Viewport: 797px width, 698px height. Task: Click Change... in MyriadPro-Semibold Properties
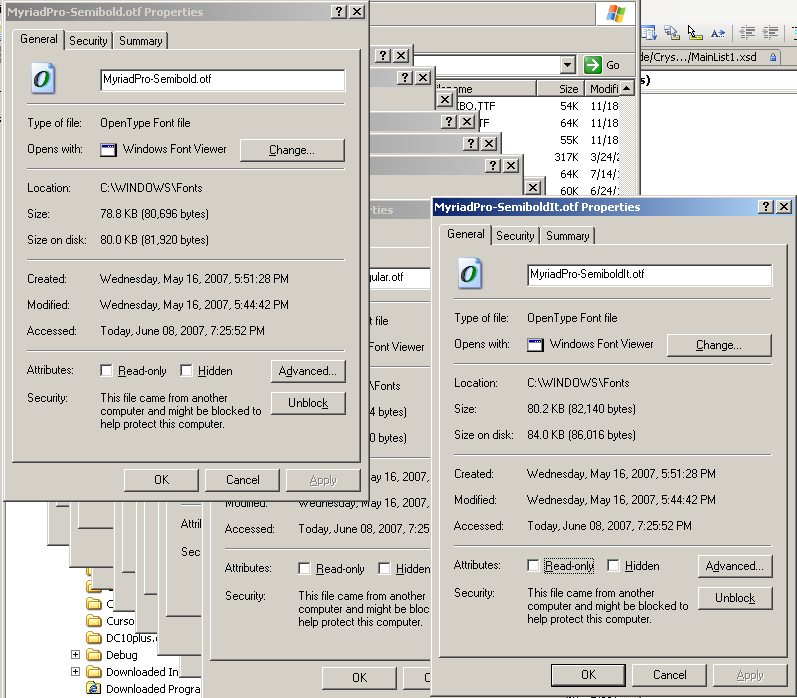pos(292,150)
